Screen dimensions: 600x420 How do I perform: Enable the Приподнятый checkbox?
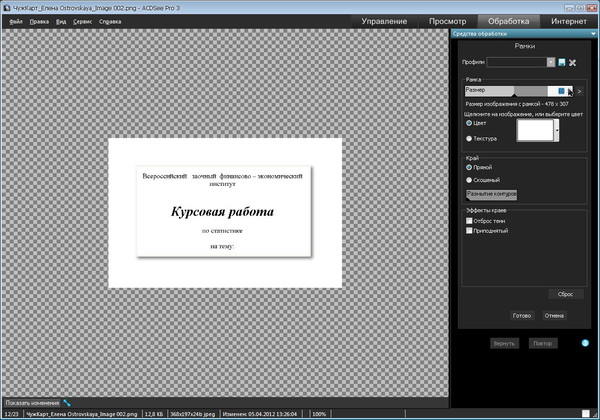pos(469,230)
